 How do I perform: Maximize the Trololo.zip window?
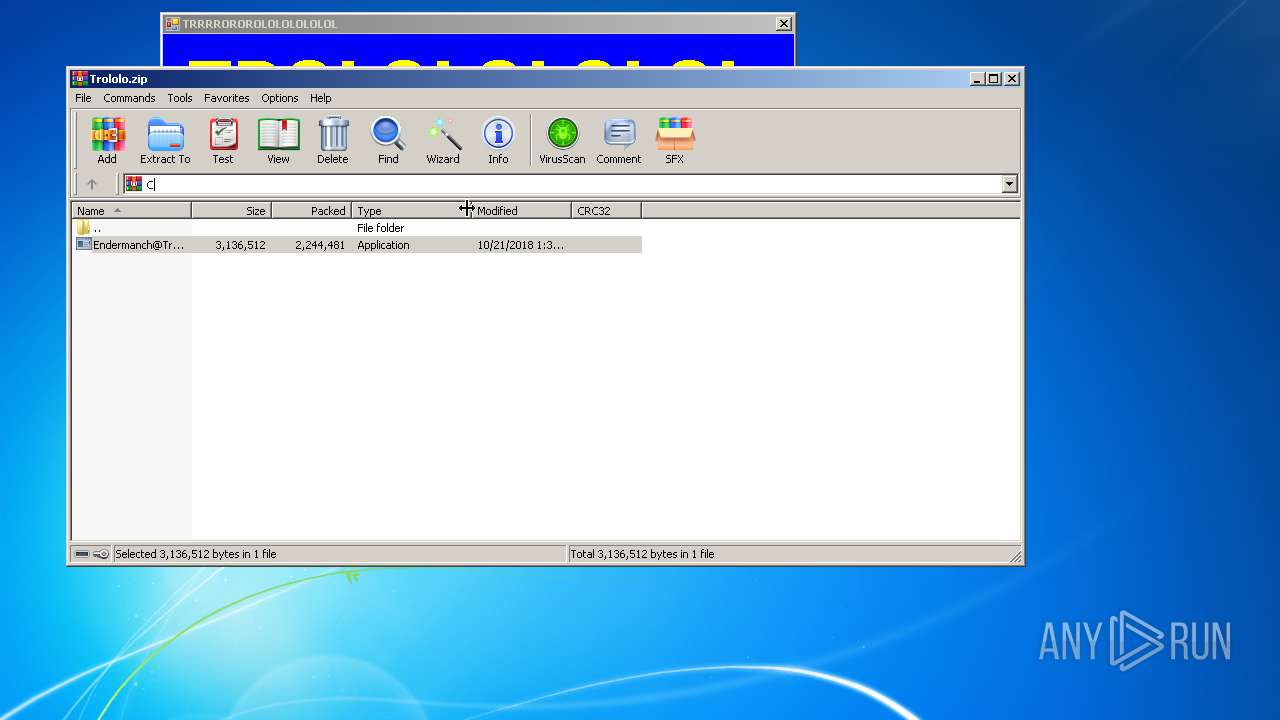coord(994,79)
